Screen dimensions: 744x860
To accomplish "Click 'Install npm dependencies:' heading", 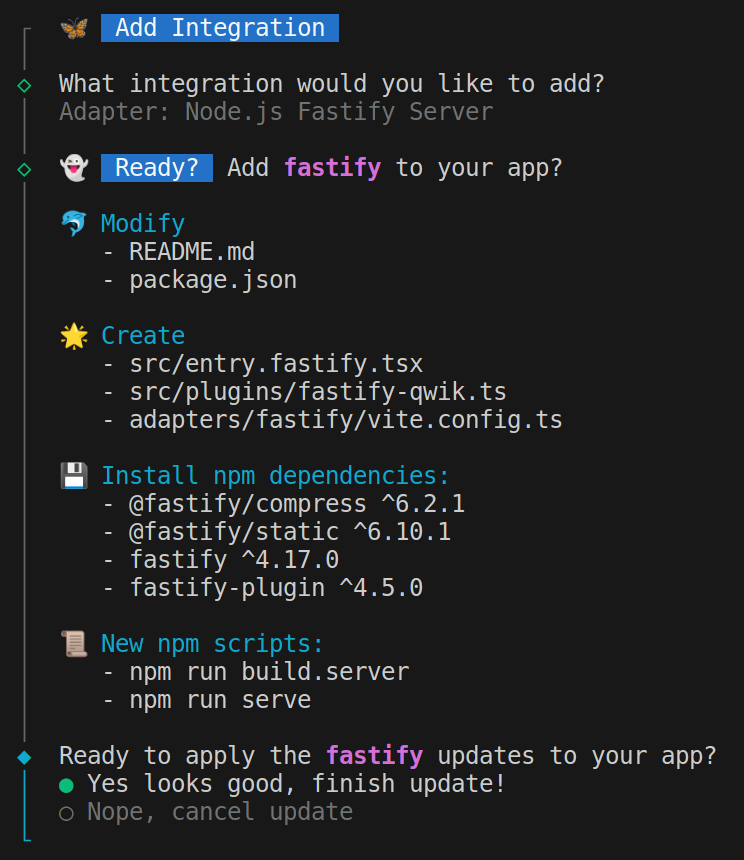I will pos(275,476).
